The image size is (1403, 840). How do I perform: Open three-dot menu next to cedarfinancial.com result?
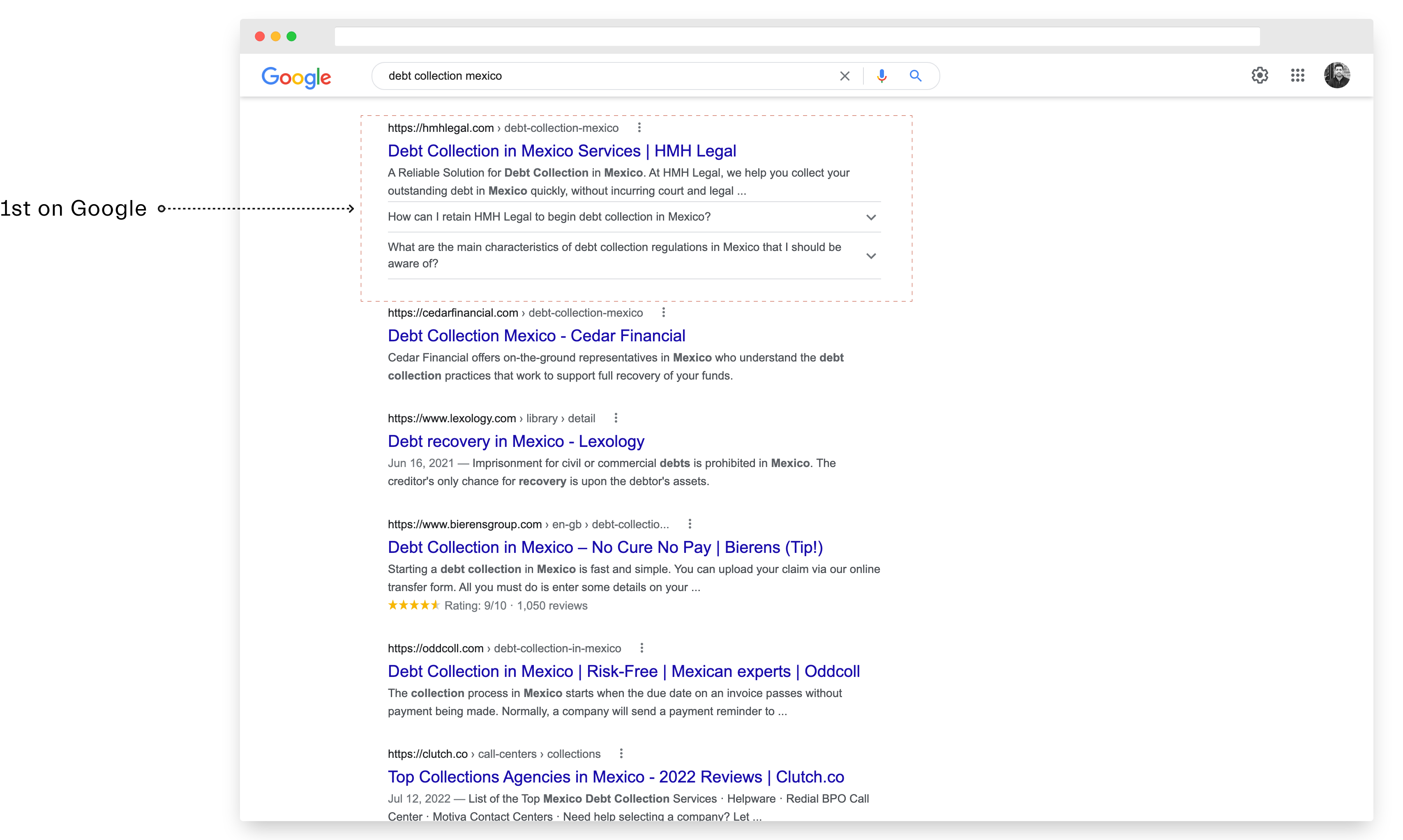(664, 313)
